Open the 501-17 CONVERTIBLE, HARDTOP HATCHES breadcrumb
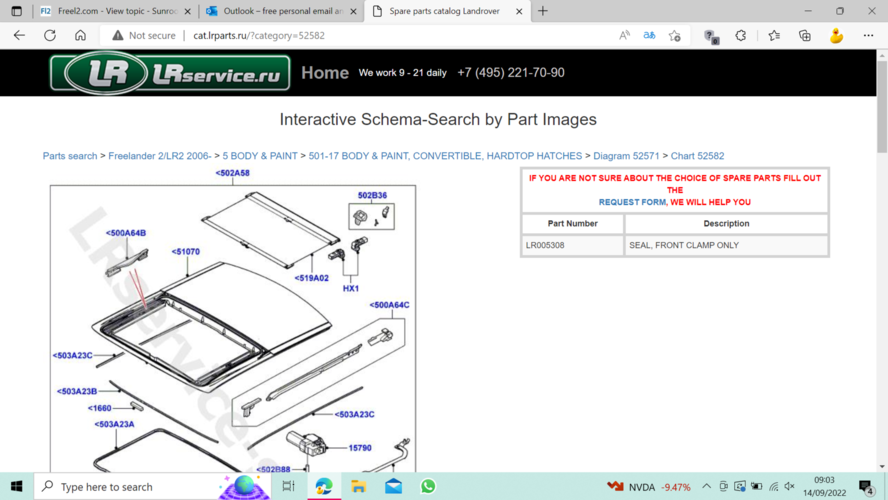888x500 pixels. coord(445,156)
